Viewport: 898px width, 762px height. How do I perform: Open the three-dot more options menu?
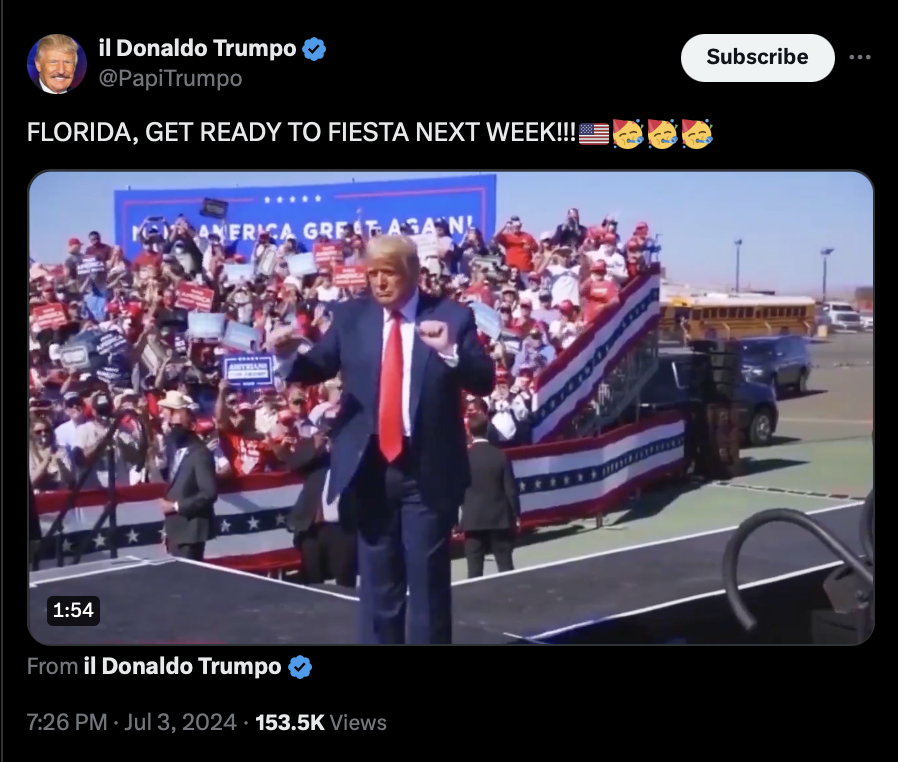[860, 57]
